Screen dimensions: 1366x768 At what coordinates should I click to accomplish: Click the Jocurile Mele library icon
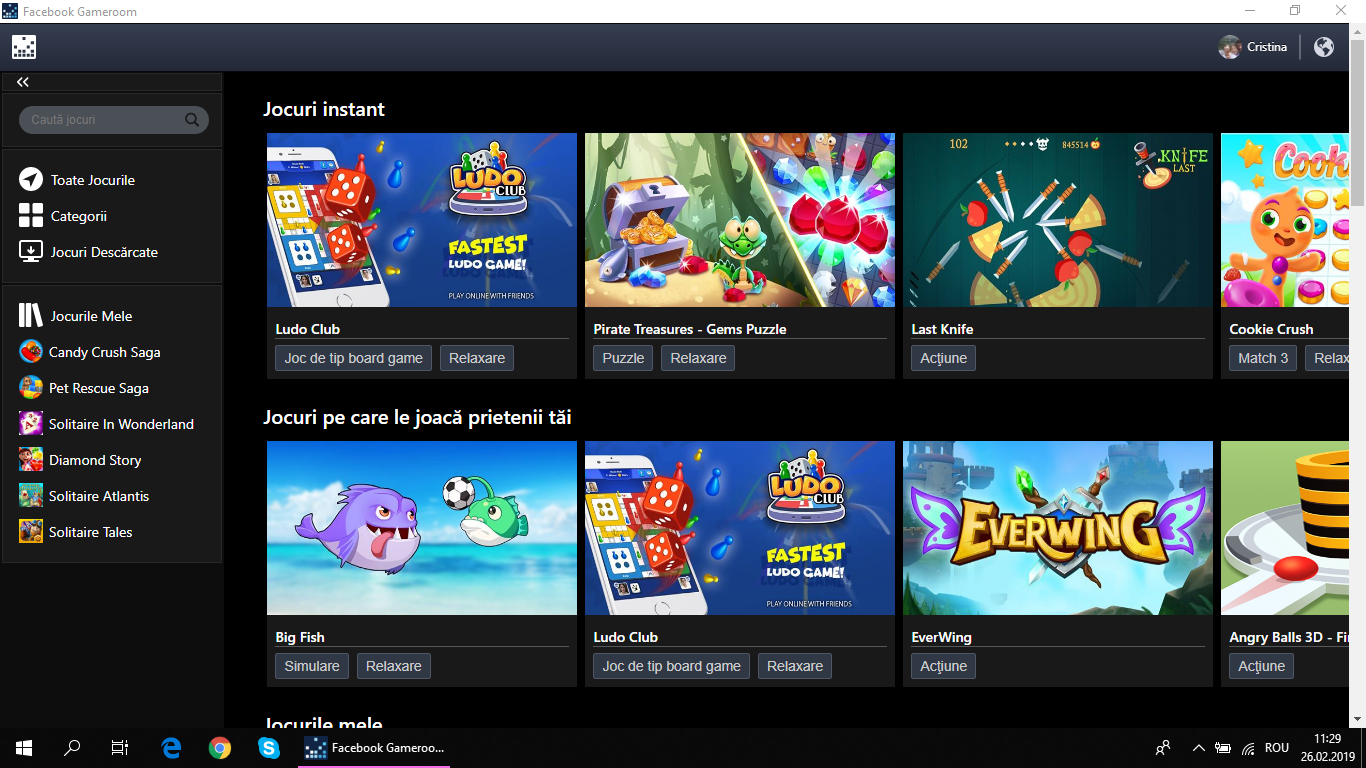point(31,316)
